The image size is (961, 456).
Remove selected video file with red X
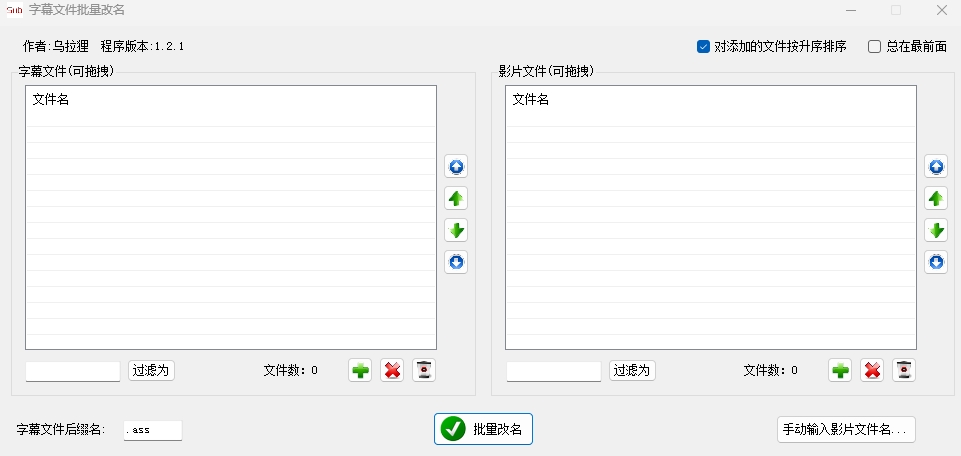click(872, 370)
